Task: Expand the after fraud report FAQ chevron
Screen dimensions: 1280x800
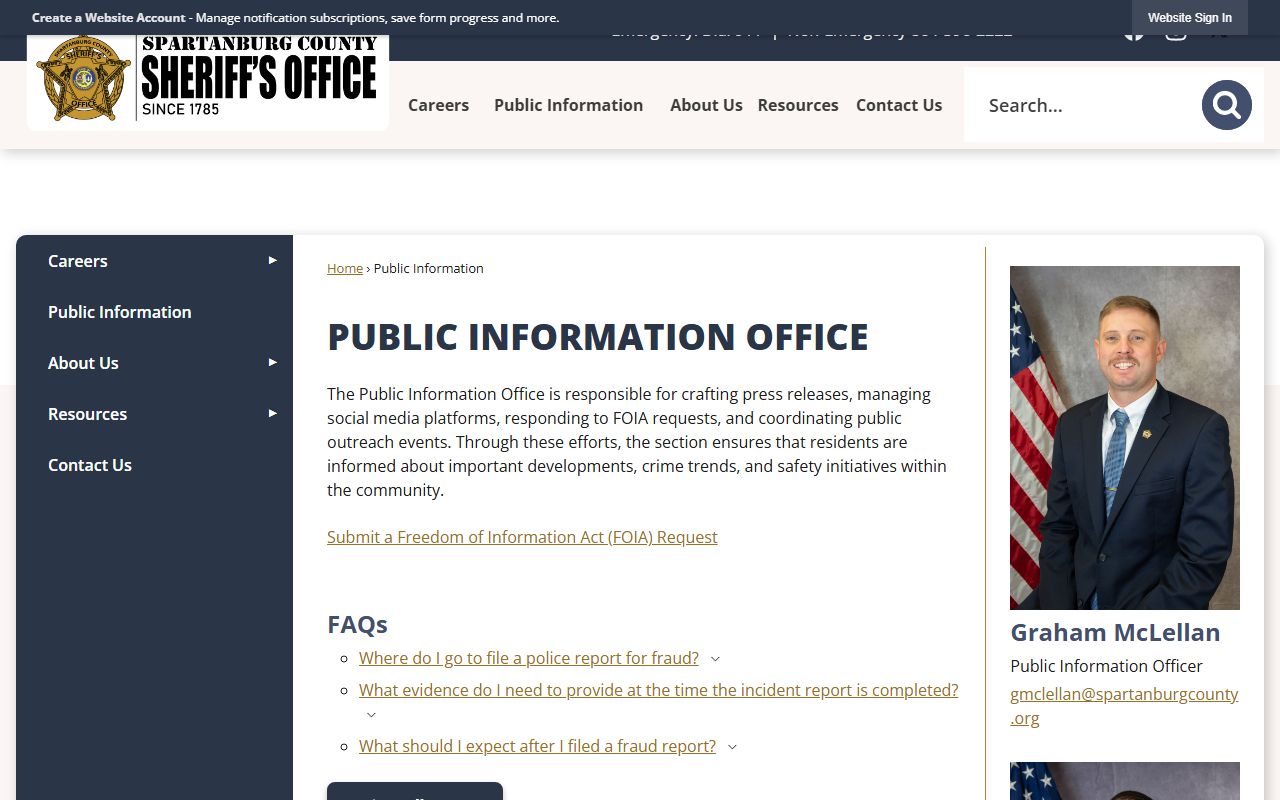Action: (x=732, y=747)
